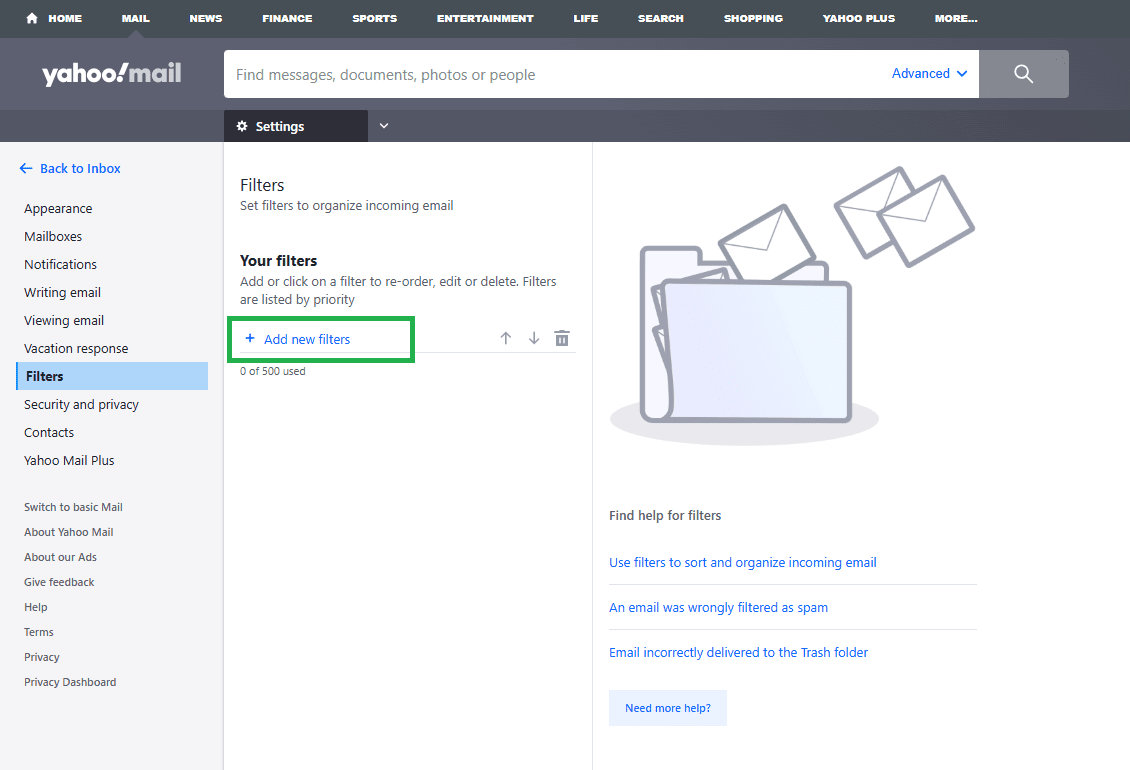Move filter down with the down arrow
Screen dimensions: 1130x770
(534, 338)
